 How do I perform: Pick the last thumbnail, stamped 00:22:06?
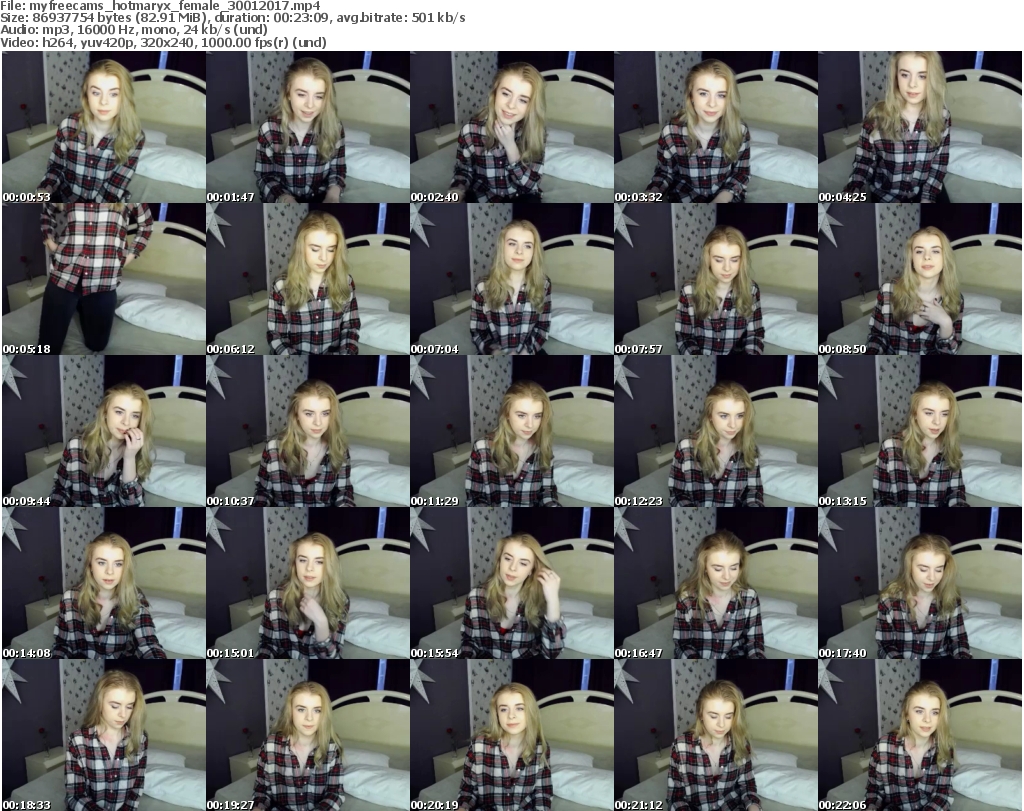point(920,735)
